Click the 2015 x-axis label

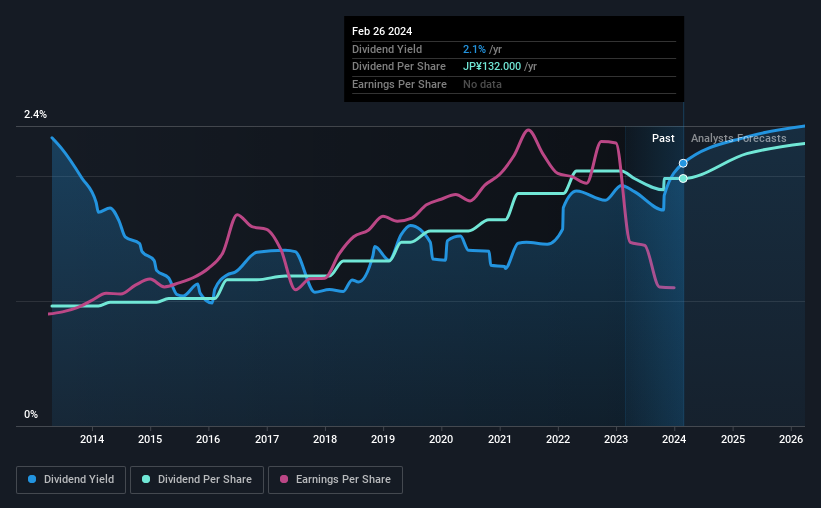tap(150, 439)
